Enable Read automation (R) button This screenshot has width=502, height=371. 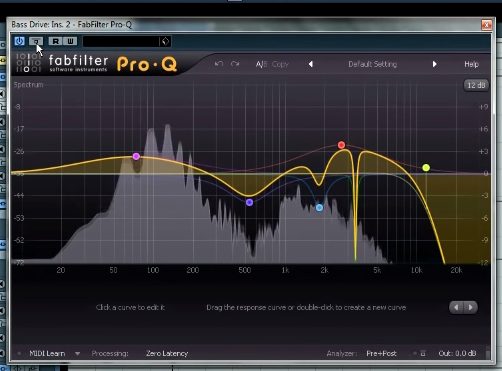55,41
